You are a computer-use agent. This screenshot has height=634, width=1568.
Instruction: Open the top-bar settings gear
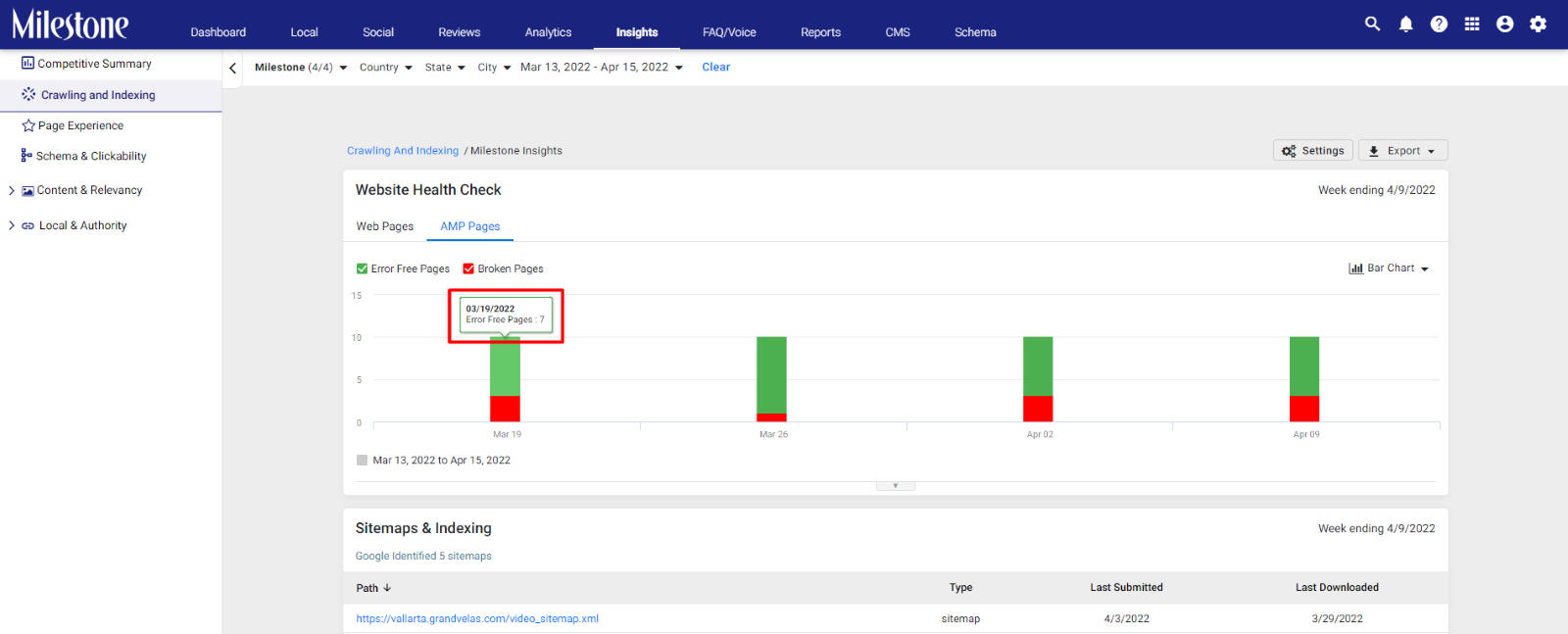1539,24
